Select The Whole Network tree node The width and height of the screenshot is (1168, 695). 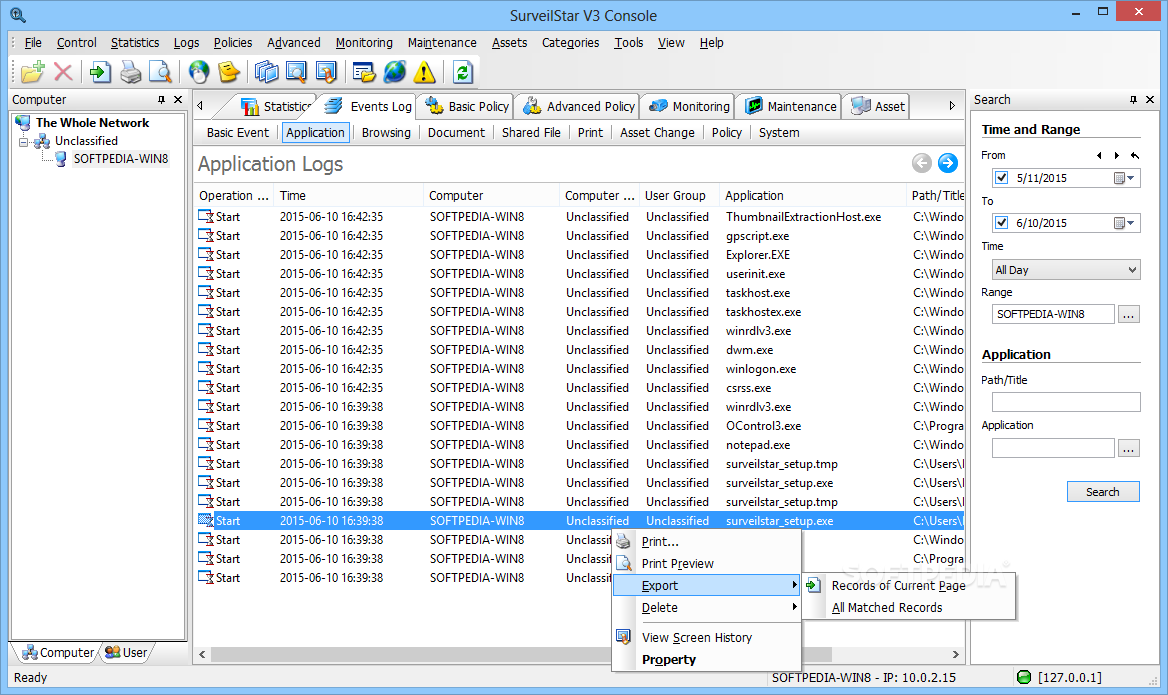[x=92, y=123]
